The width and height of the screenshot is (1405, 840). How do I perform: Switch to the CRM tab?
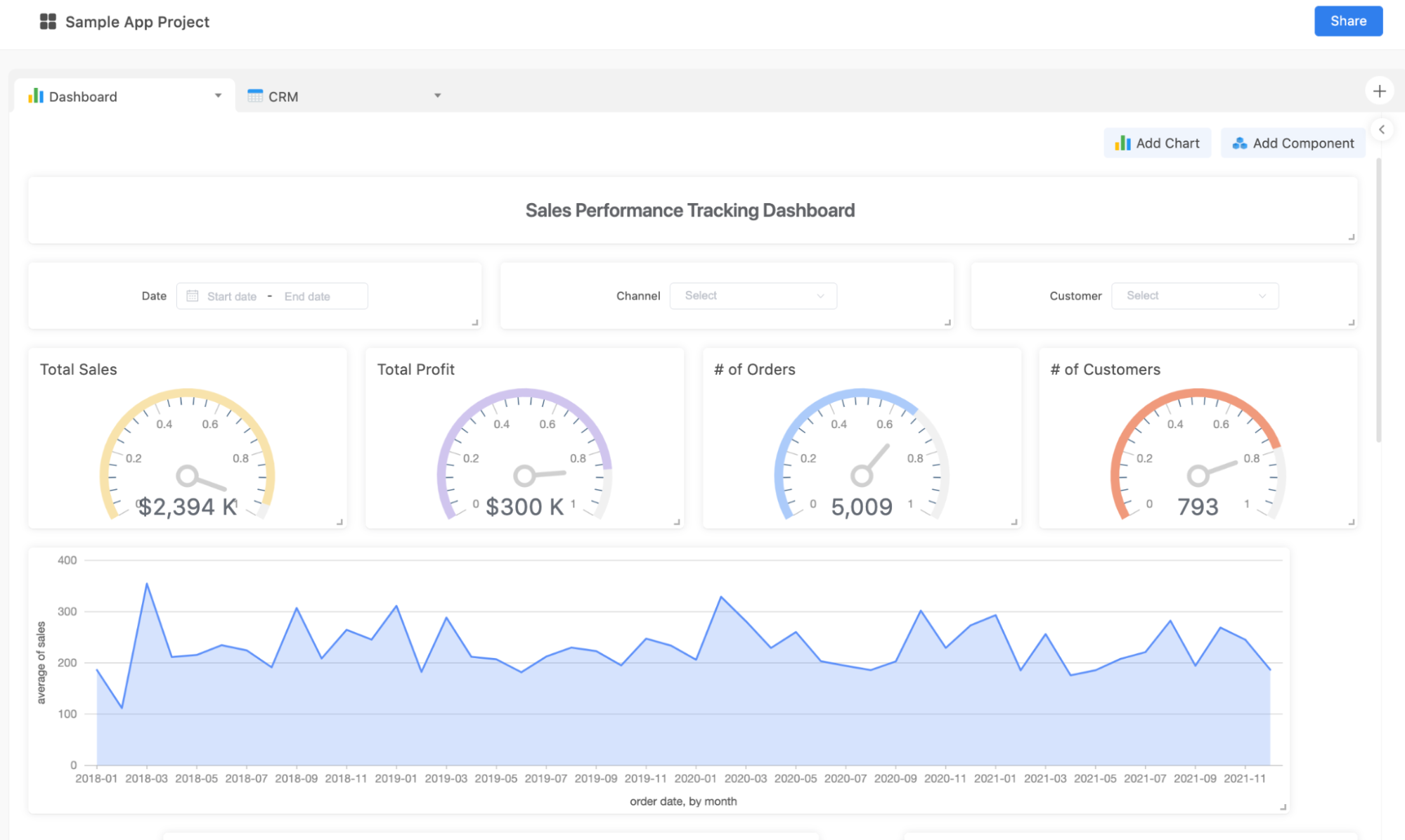tap(283, 96)
